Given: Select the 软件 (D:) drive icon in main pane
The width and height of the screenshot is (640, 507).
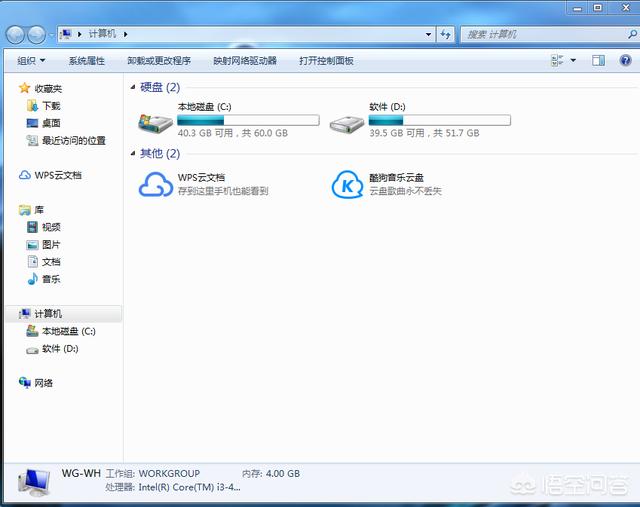Looking at the screenshot, I should click(x=347, y=124).
